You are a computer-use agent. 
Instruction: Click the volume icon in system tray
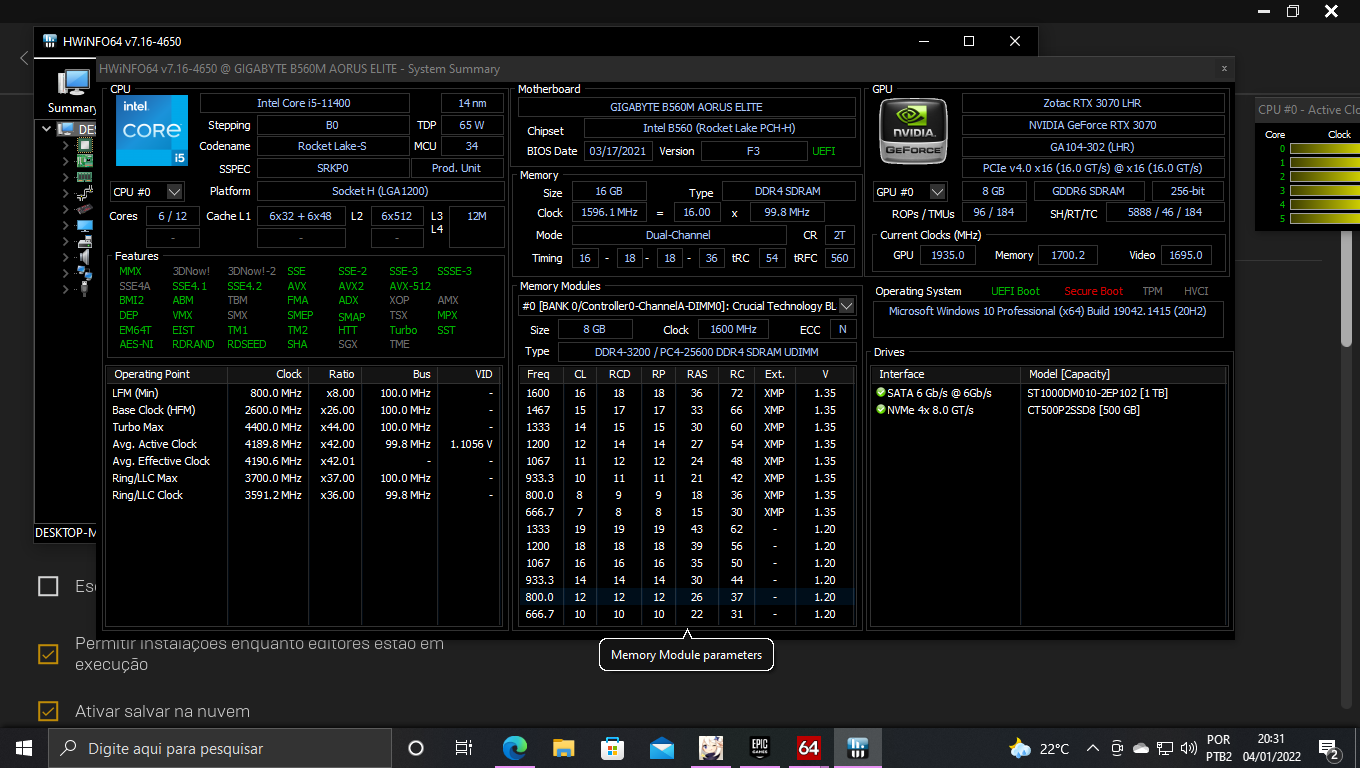[1189, 748]
